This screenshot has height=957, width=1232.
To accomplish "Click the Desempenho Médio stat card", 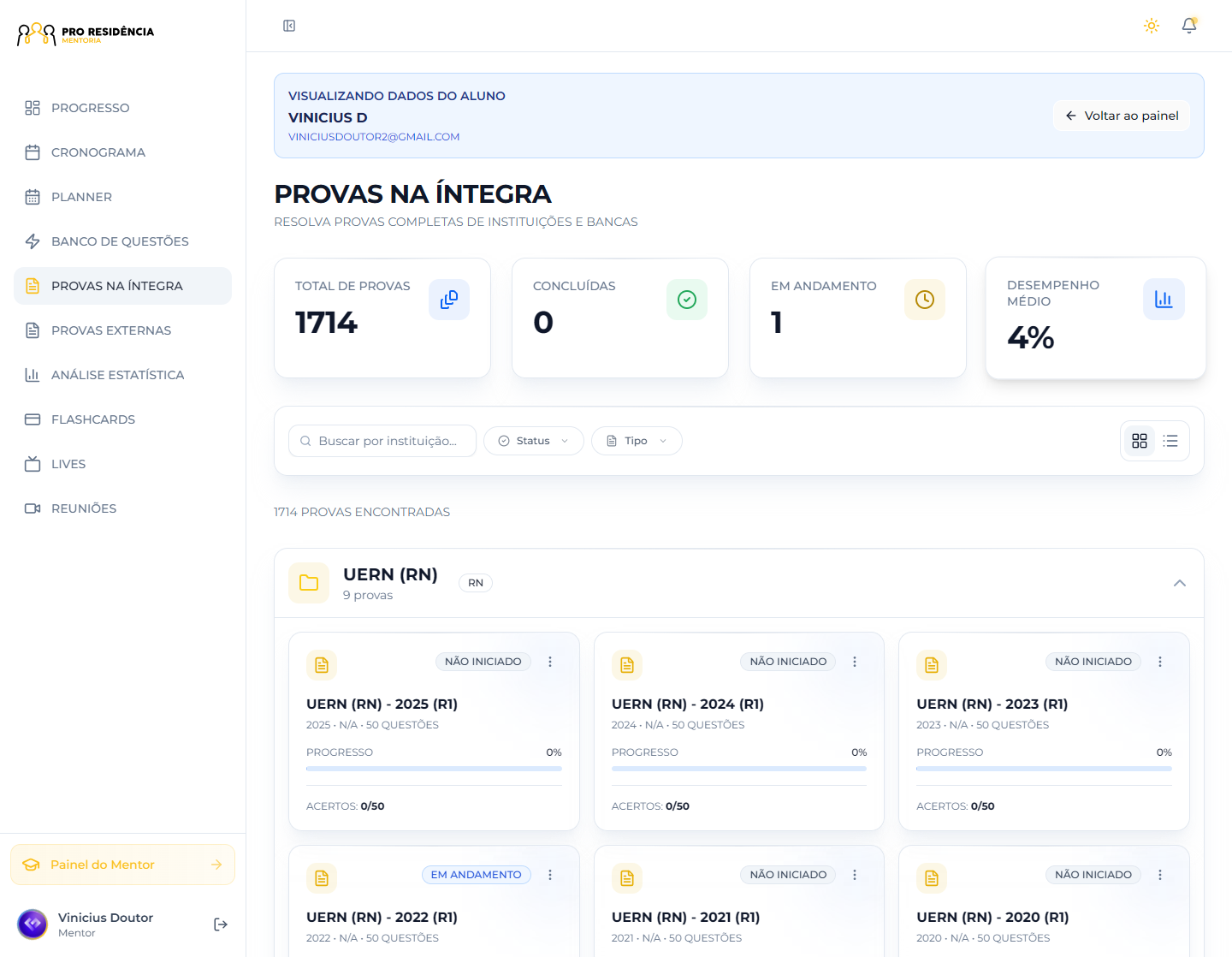I will point(1096,318).
